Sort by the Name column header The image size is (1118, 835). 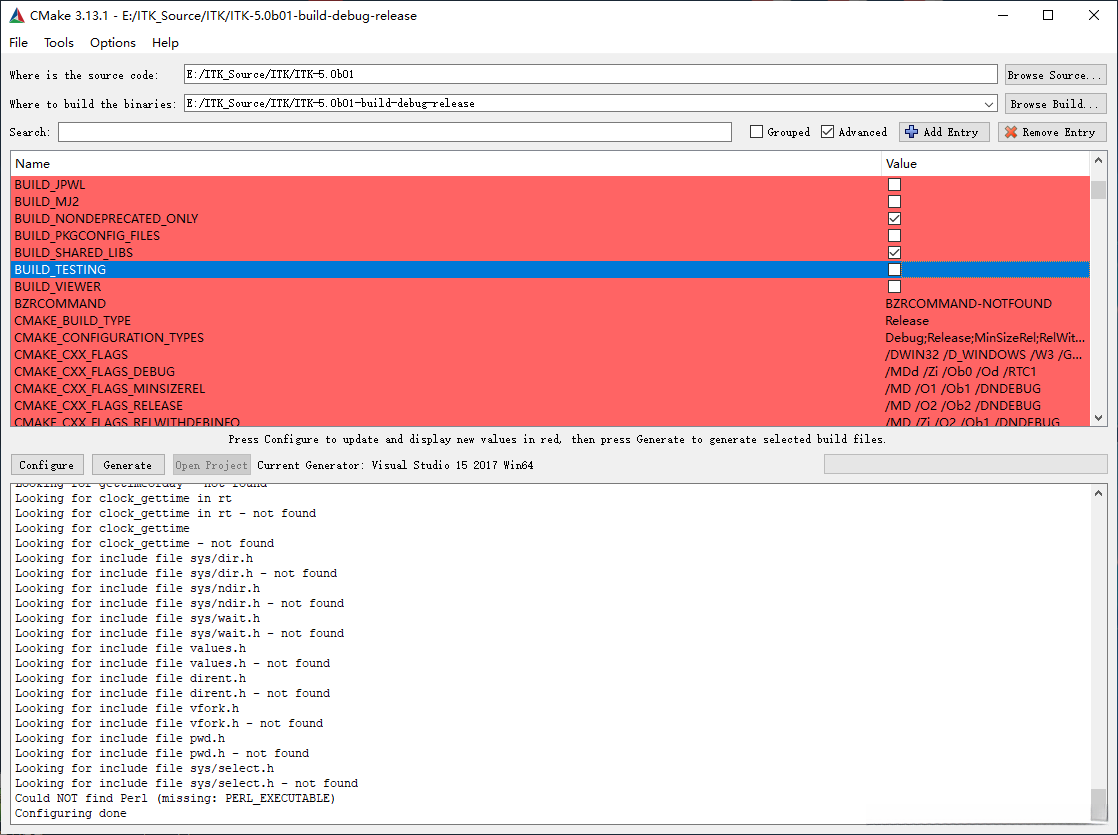[x=446, y=163]
